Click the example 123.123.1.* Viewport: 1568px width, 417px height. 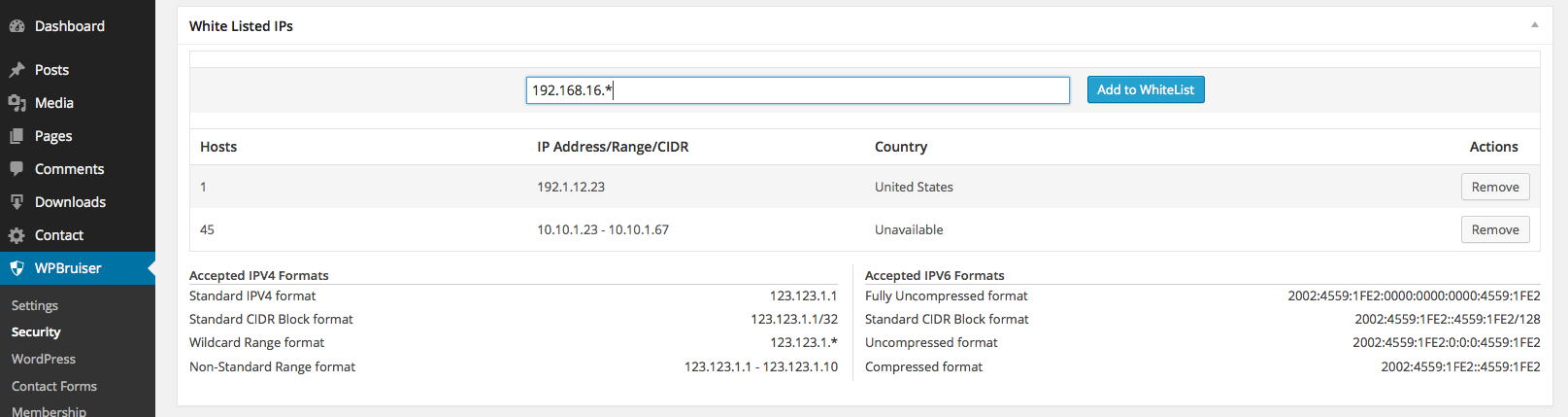(x=804, y=342)
